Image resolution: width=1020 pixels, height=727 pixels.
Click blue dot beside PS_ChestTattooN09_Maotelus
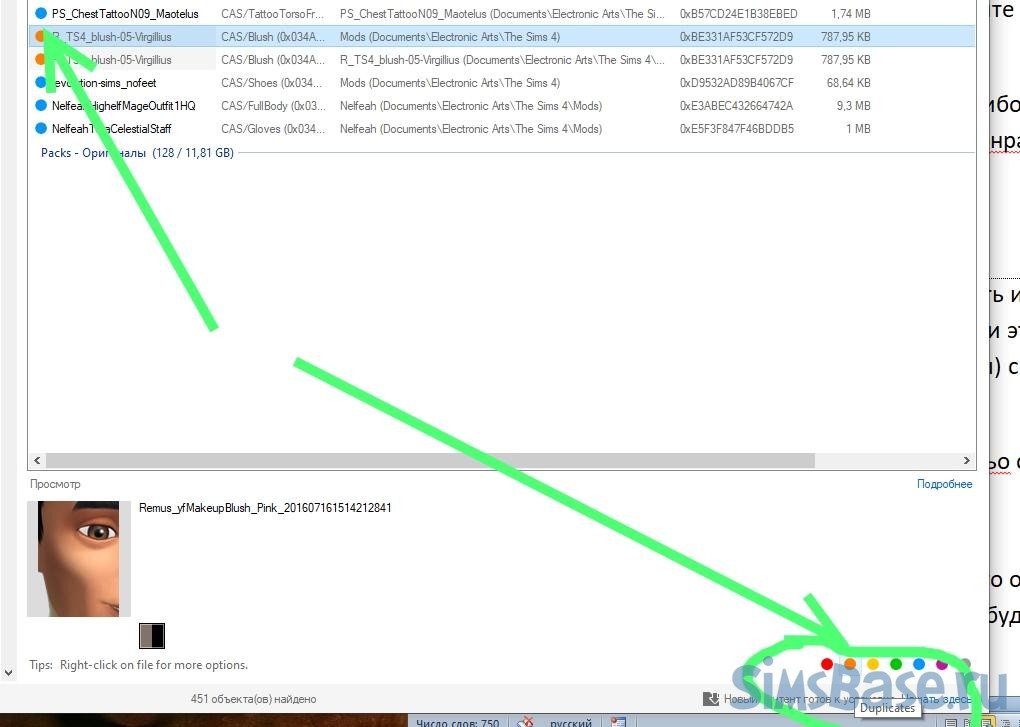coord(41,14)
